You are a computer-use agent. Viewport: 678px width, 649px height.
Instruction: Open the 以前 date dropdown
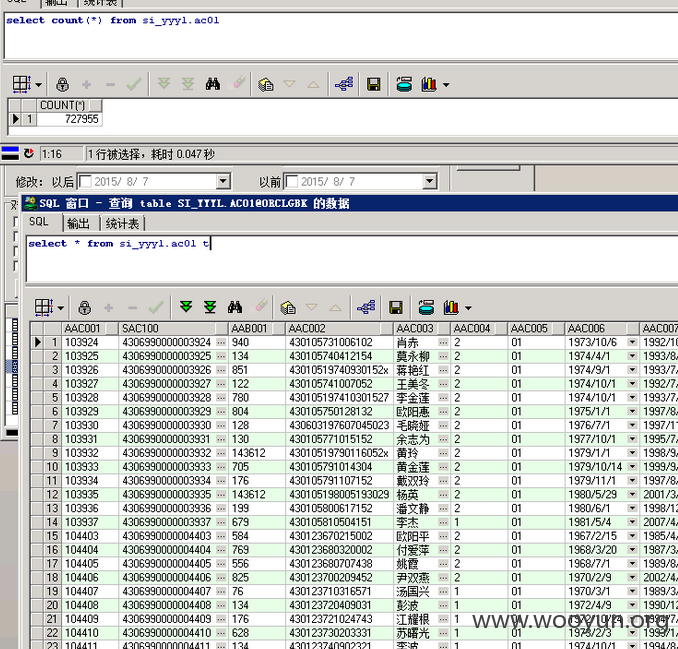click(x=429, y=181)
